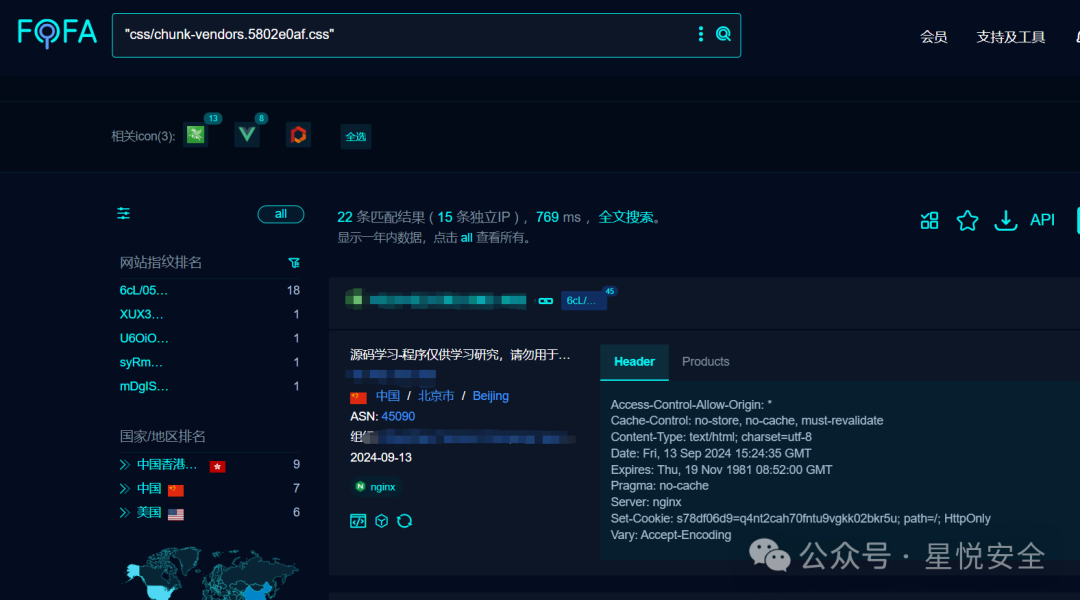Viewport: 1080px width, 600px height.
Task: Click the world map thumbnail
Action: click(211, 572)
